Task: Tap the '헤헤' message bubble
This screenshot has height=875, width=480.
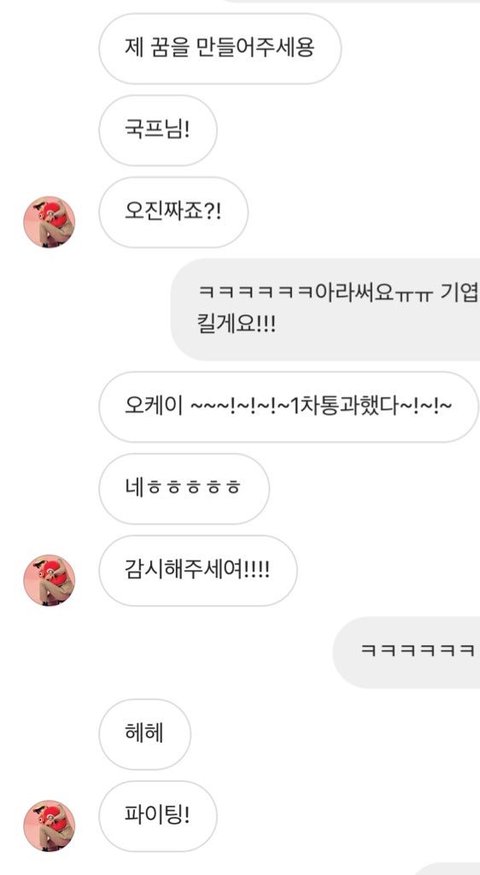Action: tap(145, 734)
